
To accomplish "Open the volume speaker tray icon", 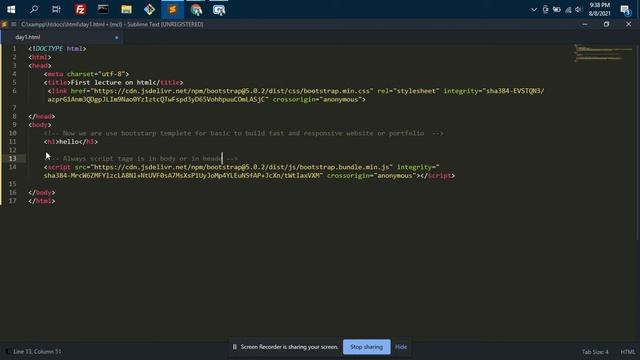I will coord(578,9).
